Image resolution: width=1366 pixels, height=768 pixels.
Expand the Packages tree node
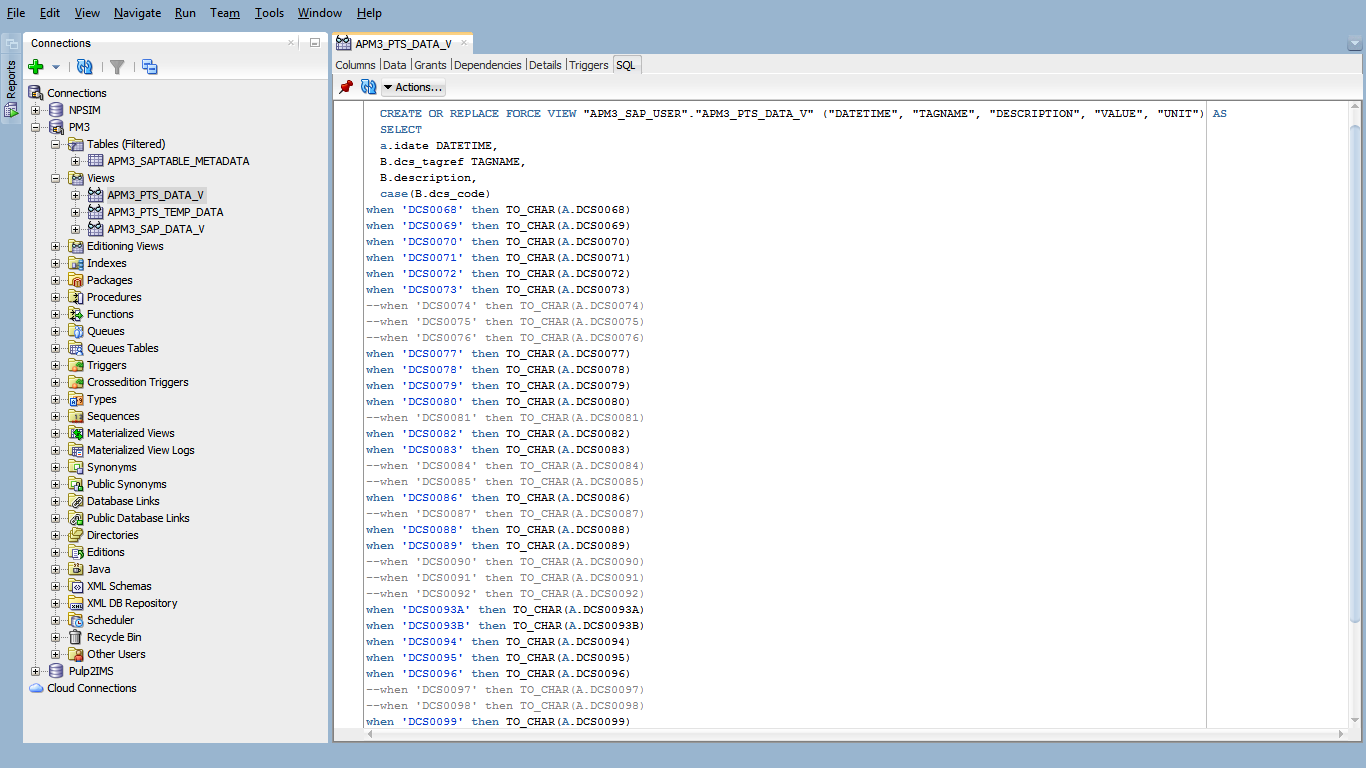(x=56, y=280)
